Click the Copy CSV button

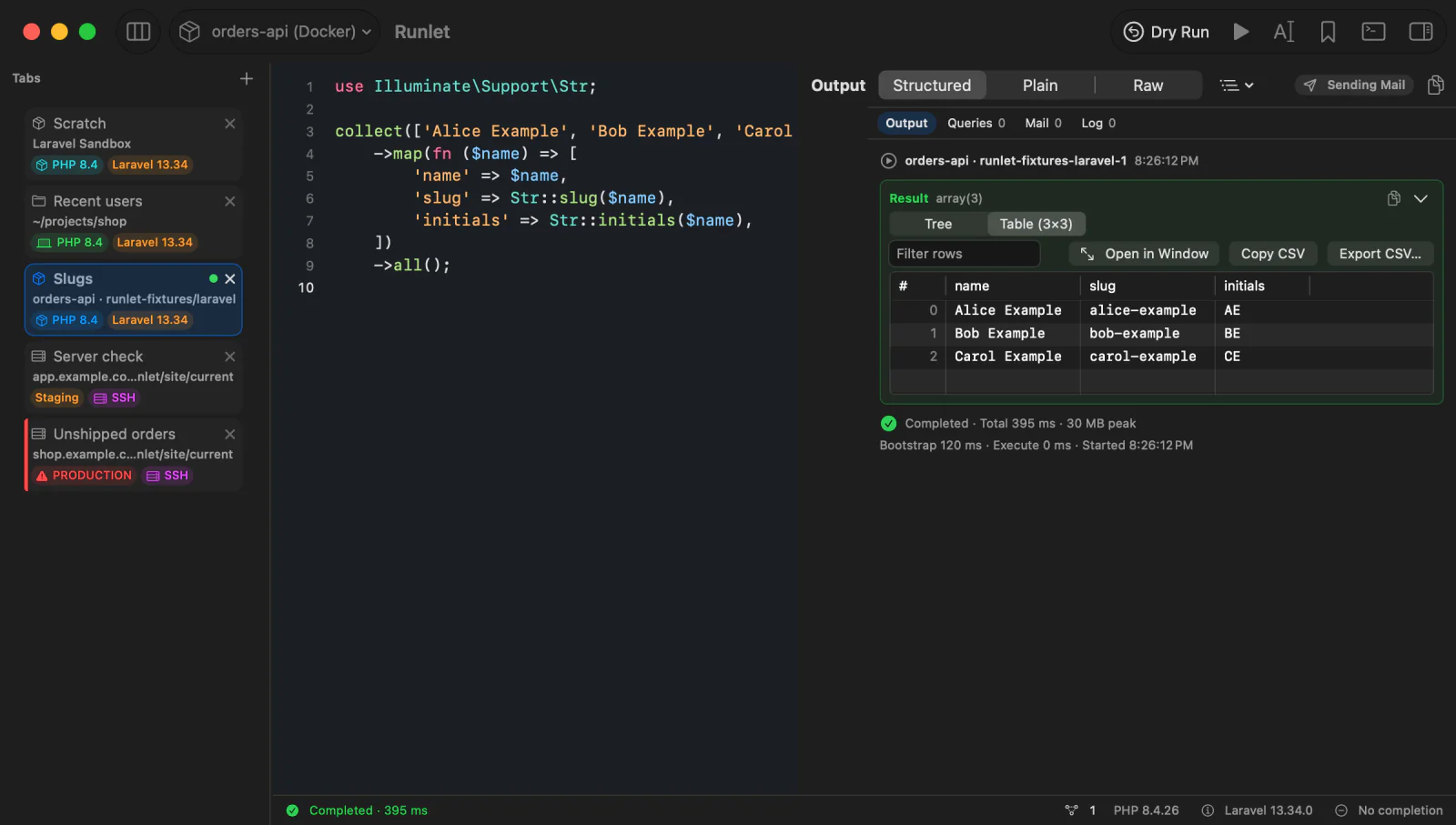tap(1272, 254)
